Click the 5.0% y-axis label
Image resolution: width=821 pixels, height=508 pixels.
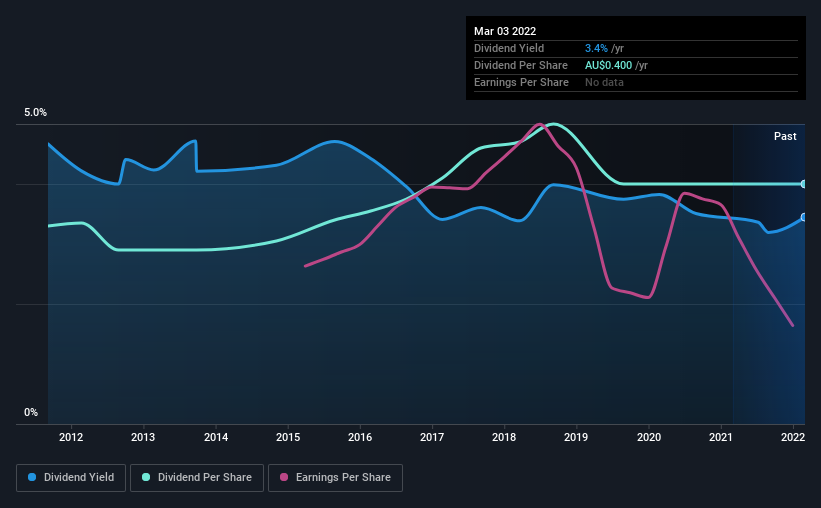[35, 112]
